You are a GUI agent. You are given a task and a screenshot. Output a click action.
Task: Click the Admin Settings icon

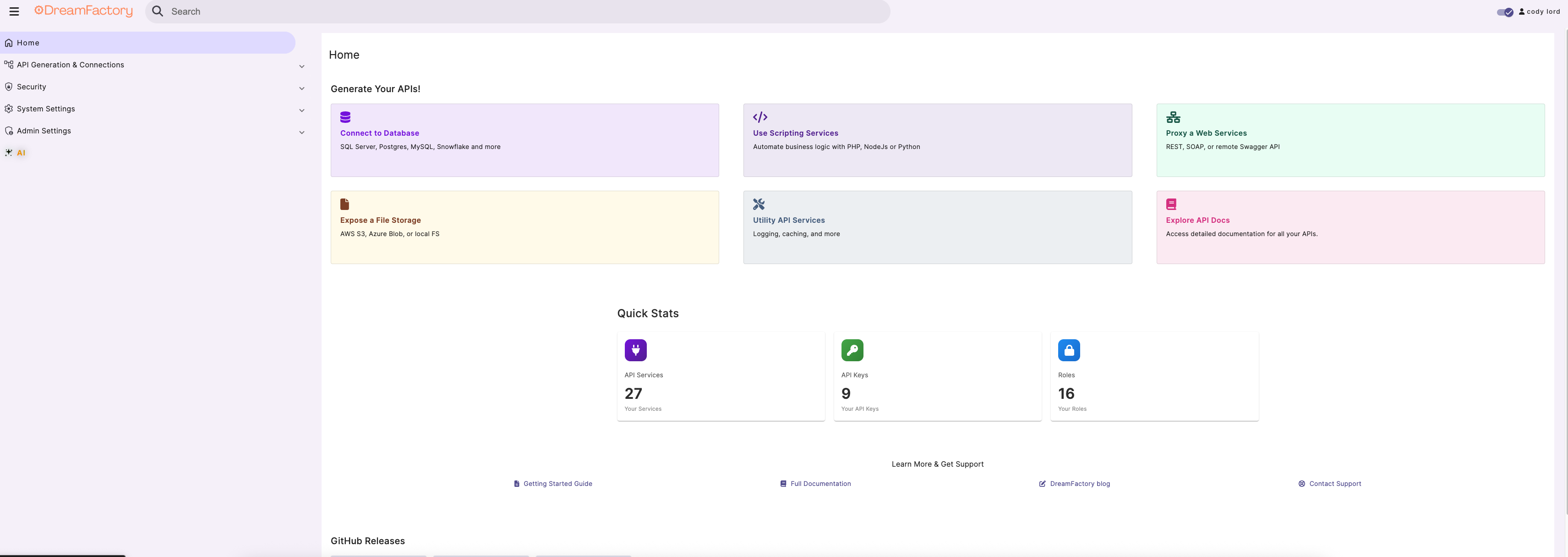(x=9, y=130)
